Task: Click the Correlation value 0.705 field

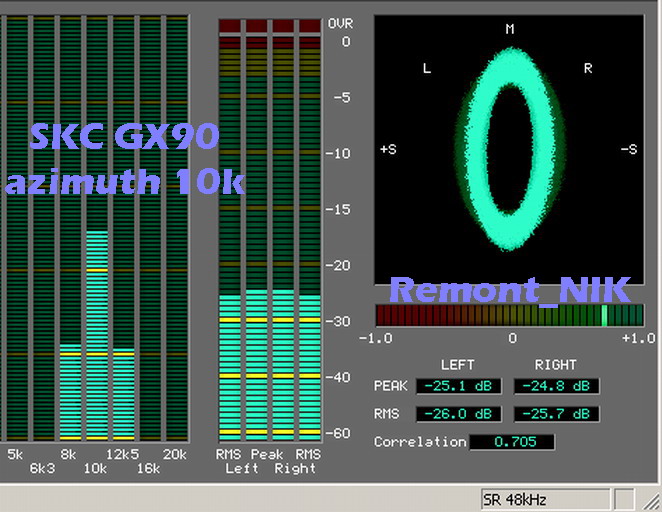Action: (511, 442)
